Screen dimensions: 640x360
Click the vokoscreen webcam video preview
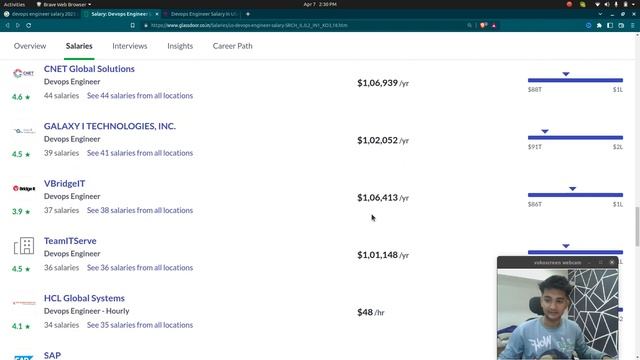[558, 314]
